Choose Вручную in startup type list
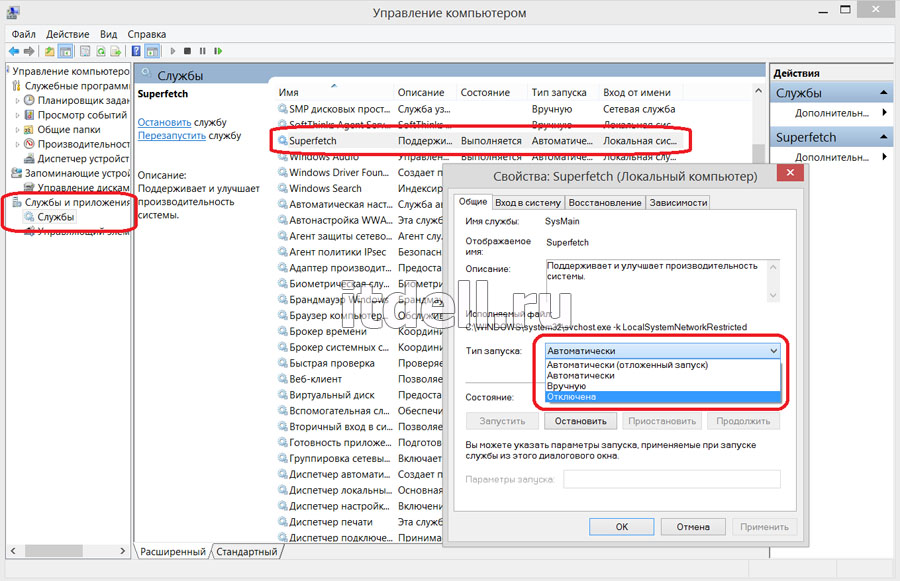Viewport: 900px width, 581px height. [x=662, y=386]
